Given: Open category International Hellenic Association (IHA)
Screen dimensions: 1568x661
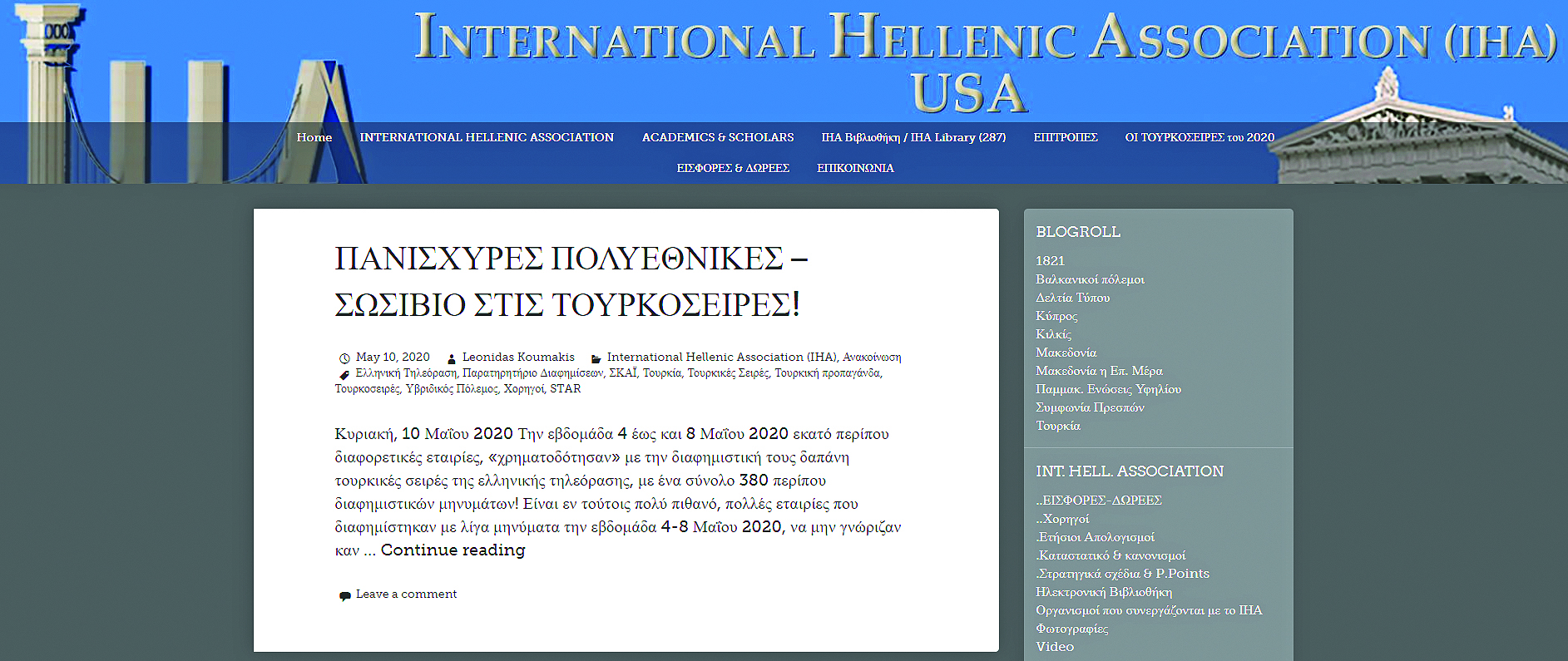Looking at the screenshot, I should pos(722,357).
